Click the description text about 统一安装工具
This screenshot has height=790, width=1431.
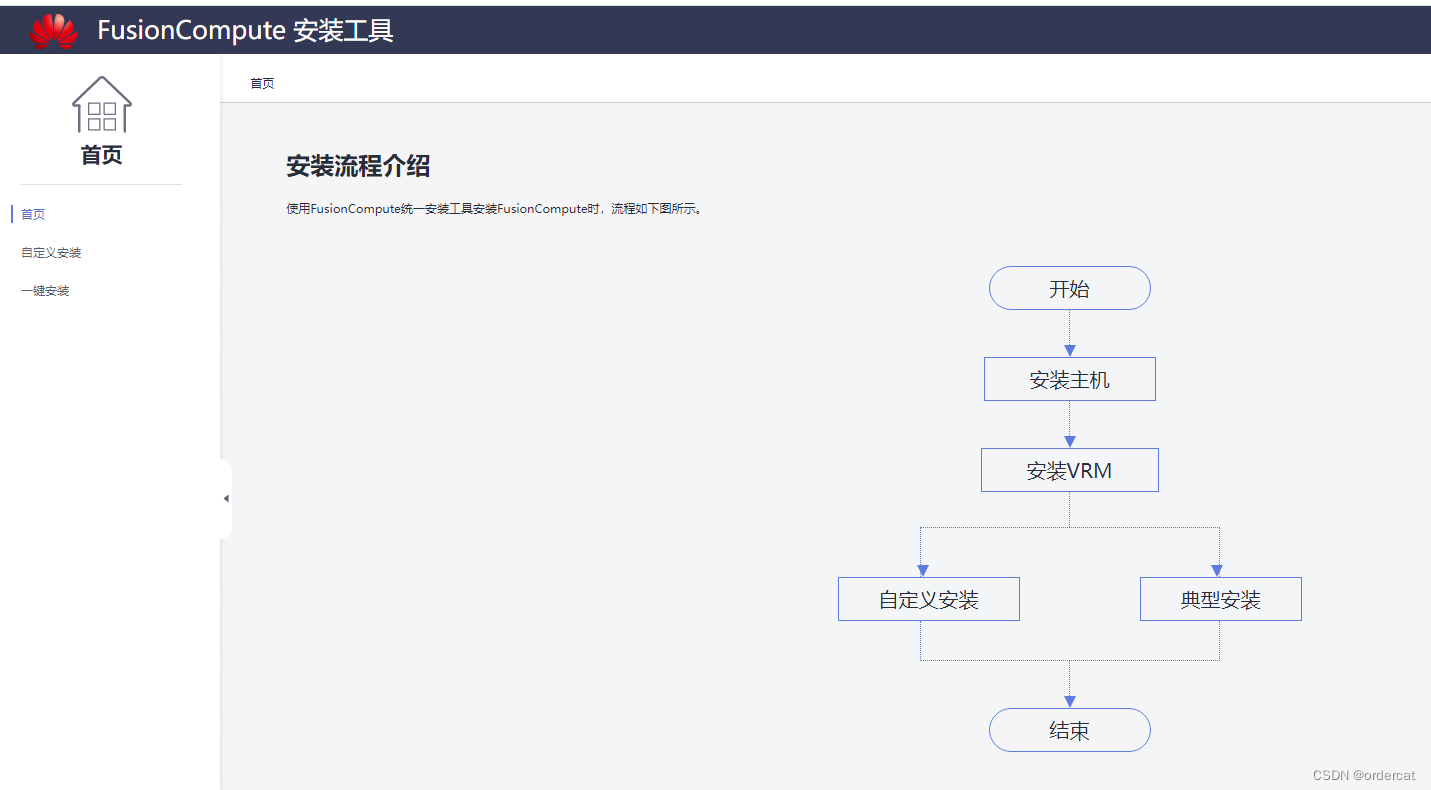tap(495, 210)
